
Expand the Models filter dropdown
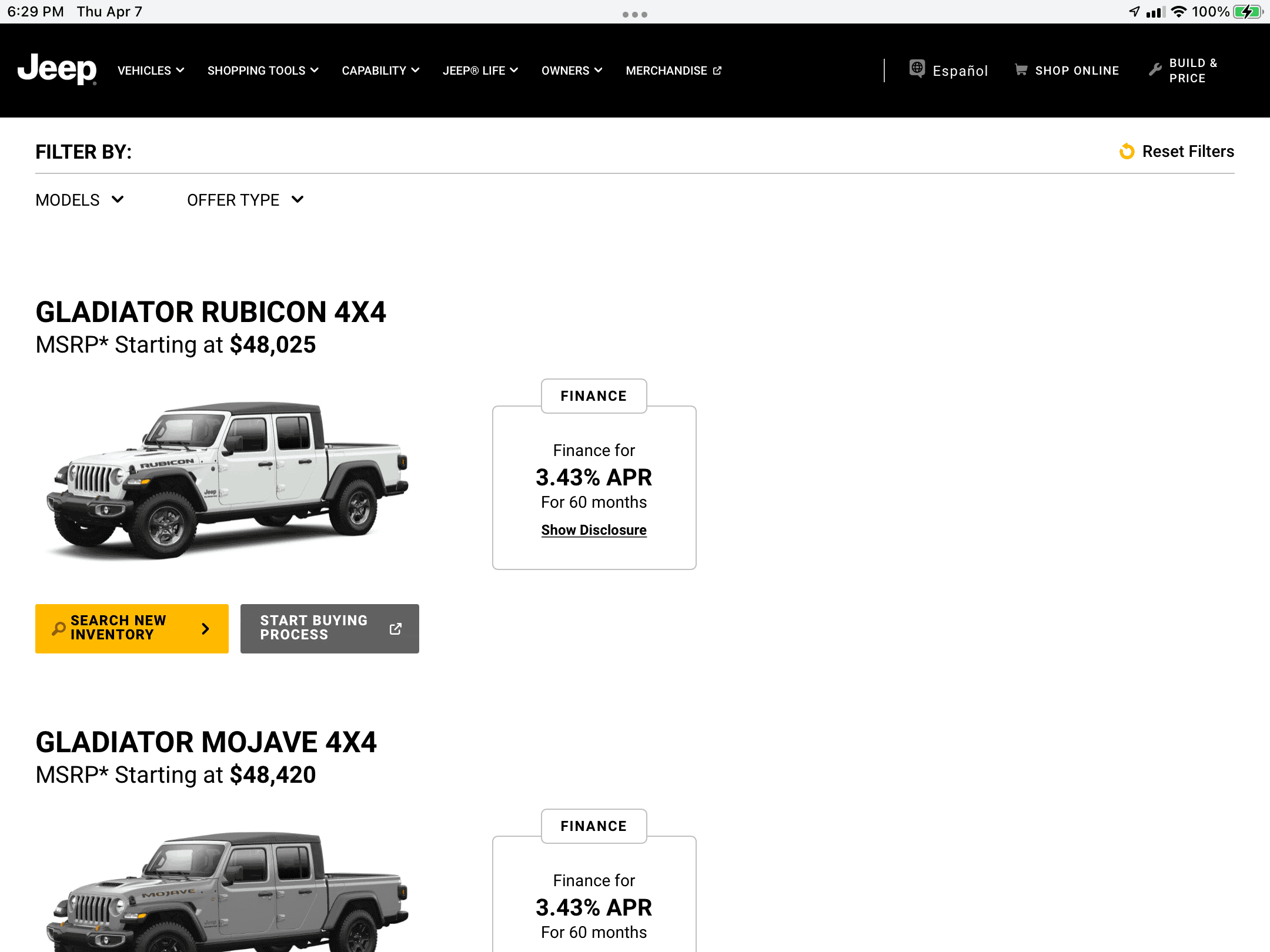coord(80,200)
